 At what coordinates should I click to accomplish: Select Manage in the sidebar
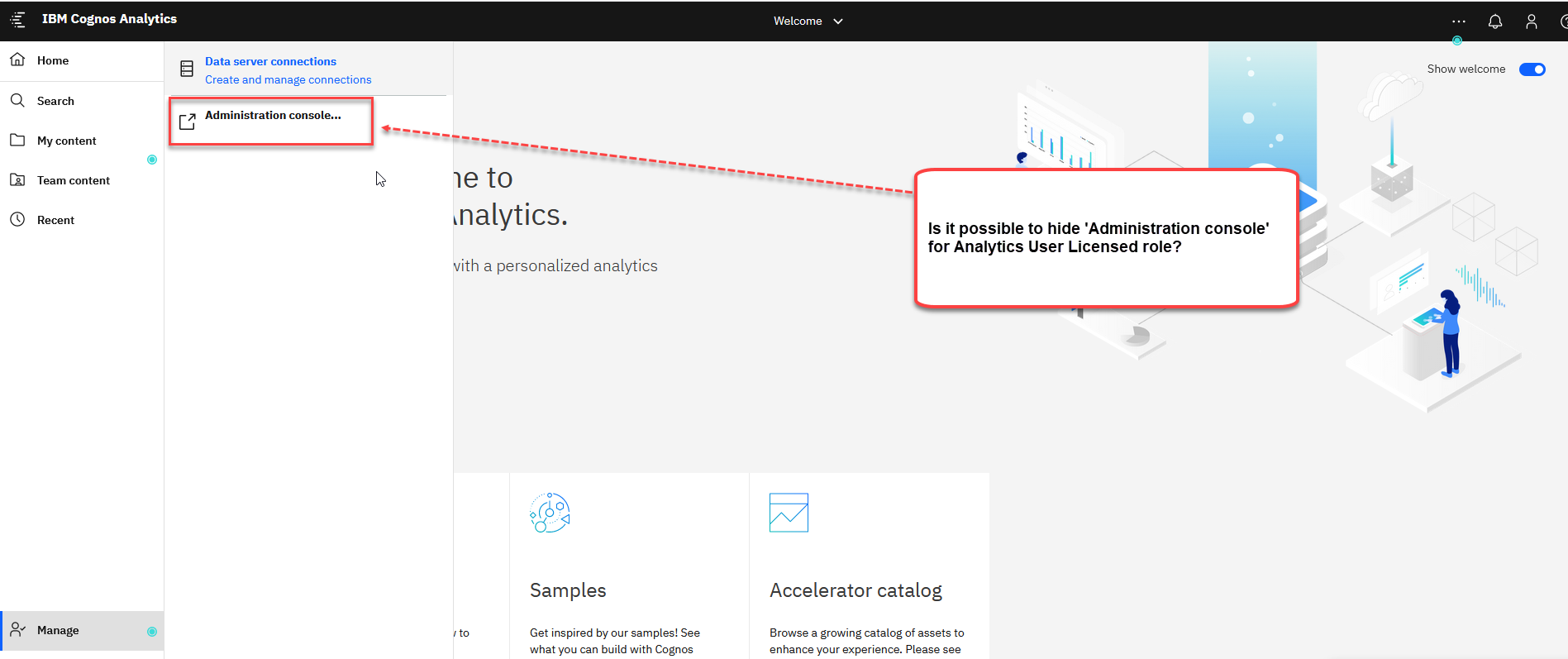click(82, 630)
